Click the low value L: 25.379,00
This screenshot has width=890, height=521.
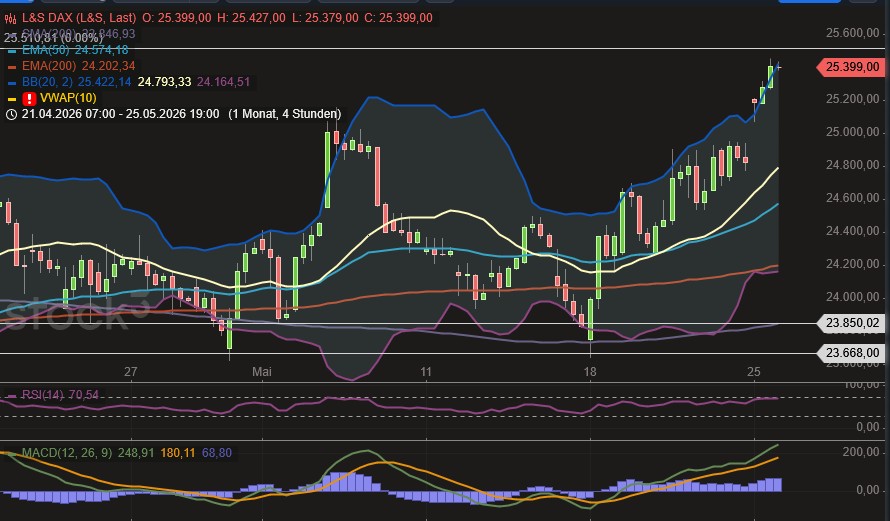[x=325, y=18]
